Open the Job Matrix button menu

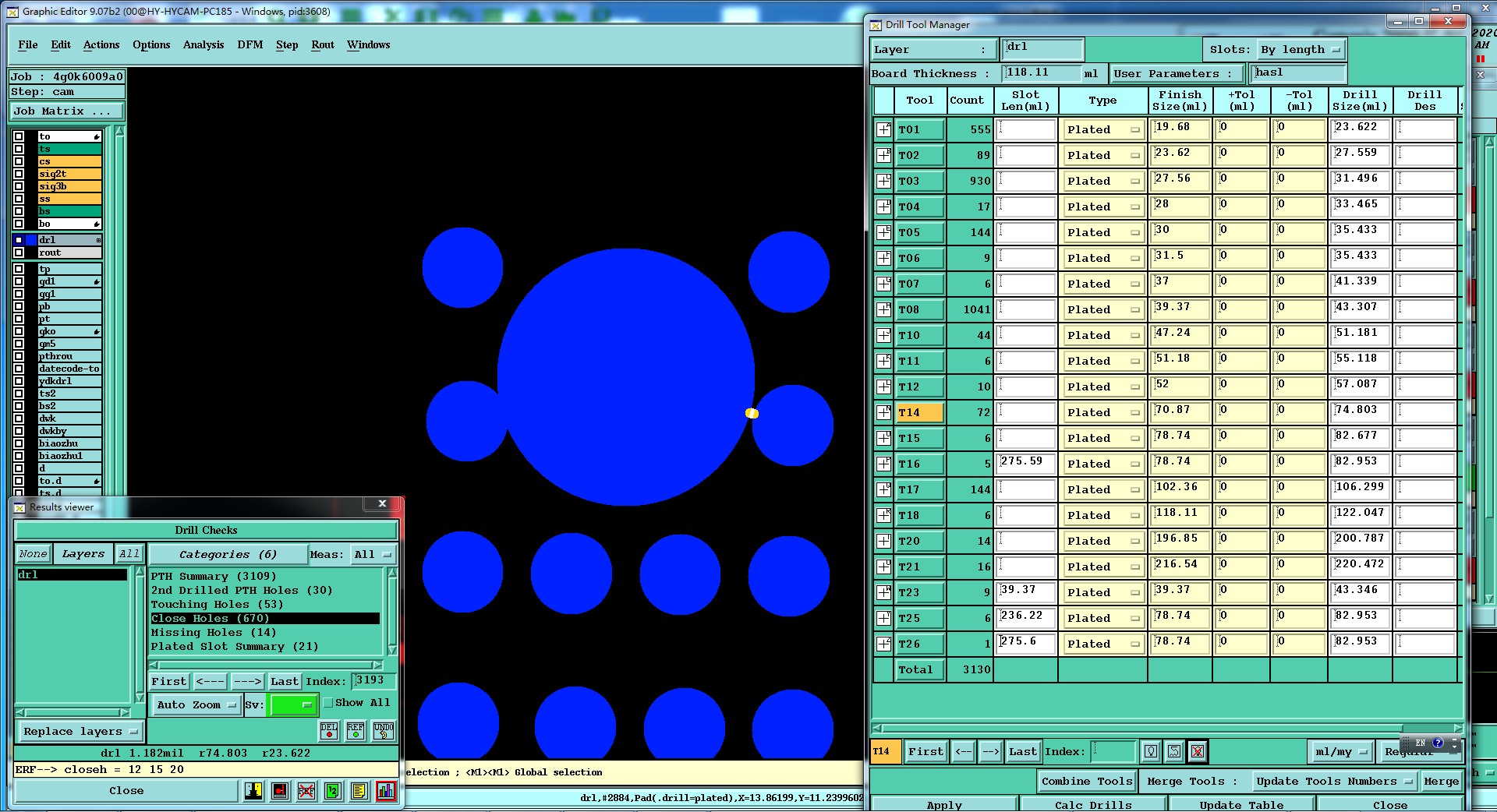[x=66, y=111]
